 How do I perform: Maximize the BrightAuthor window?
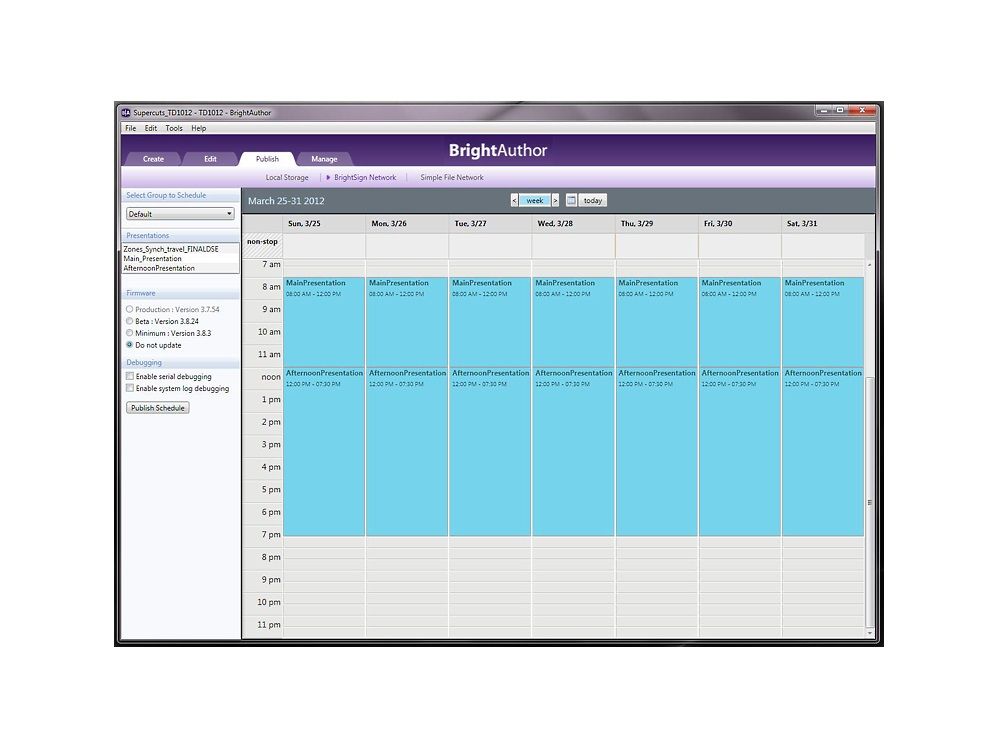point(841,110)
